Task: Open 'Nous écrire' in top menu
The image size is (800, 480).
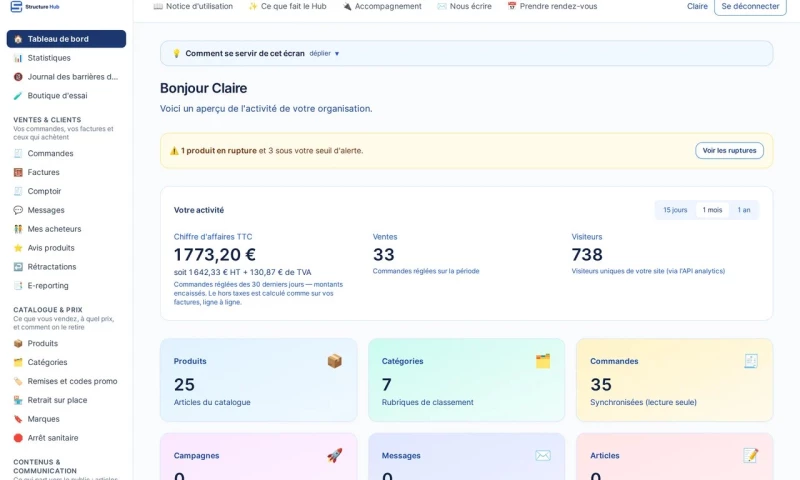Action: coord(464,6)
